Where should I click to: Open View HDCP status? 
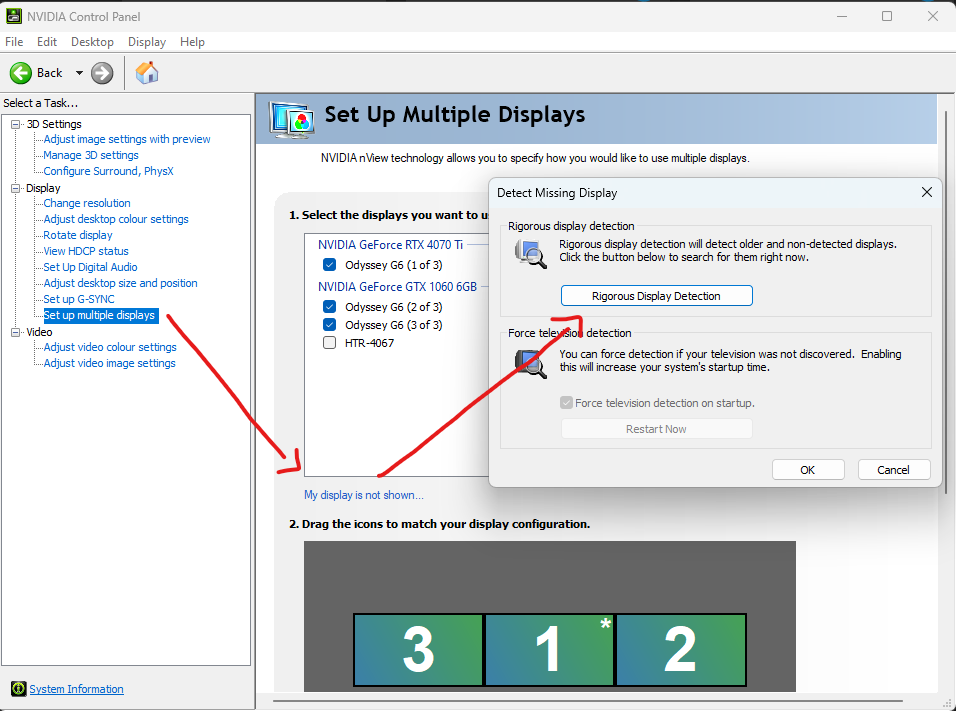pos(86,251)
